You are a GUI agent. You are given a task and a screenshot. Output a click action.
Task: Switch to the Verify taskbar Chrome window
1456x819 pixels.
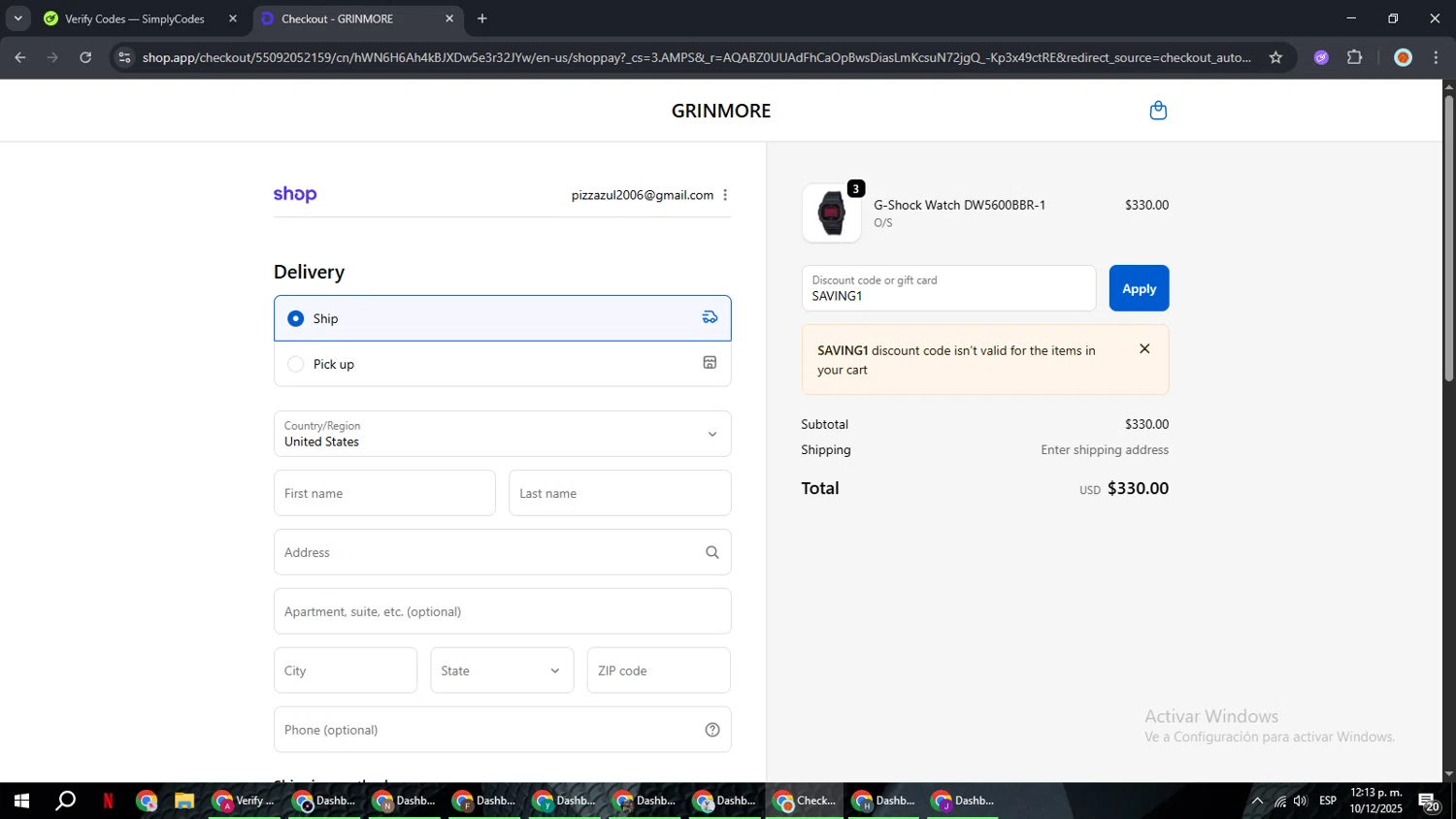click(x=244, y=801)
